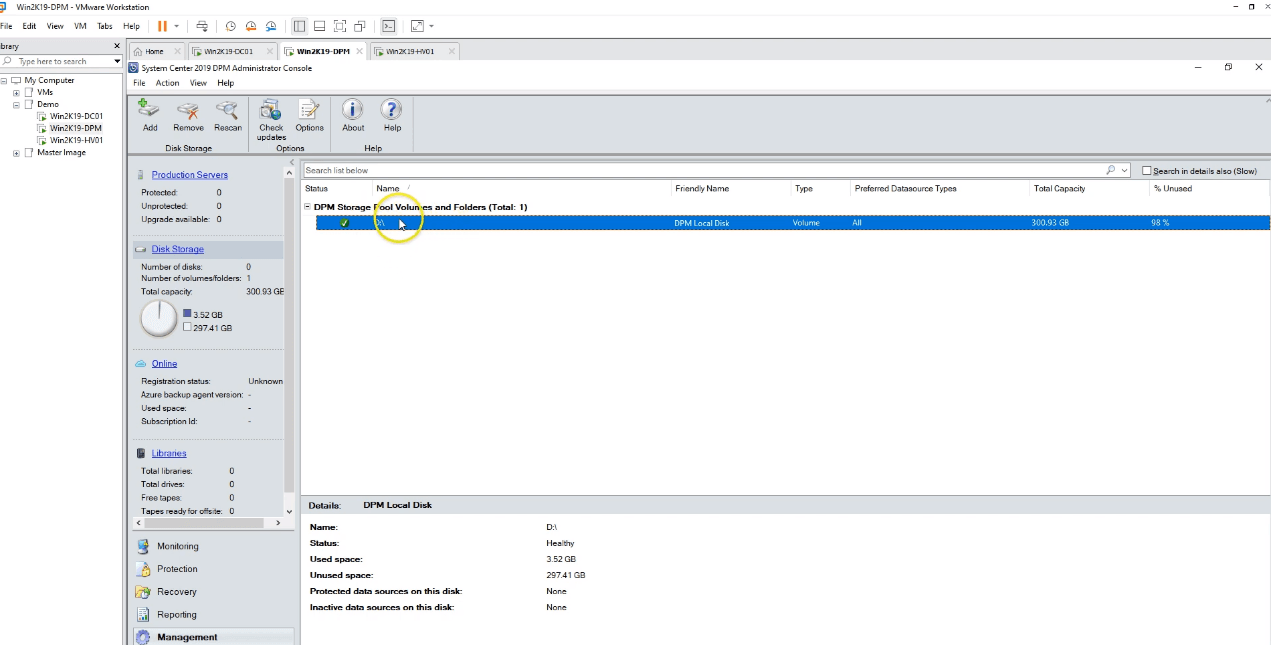Screen dimensions: 1271x645
Task: Enable Search in details also checkbox
Action: [x=1147, y=171]
